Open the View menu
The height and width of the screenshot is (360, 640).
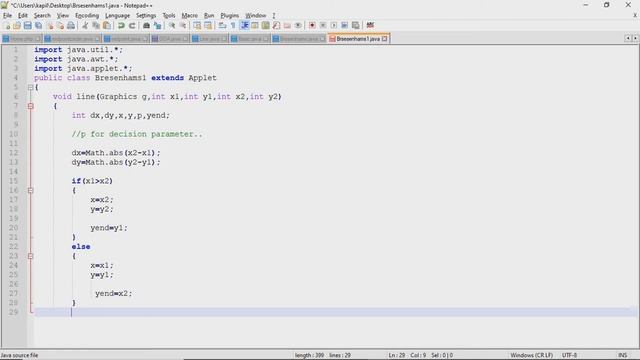[62, 16]
